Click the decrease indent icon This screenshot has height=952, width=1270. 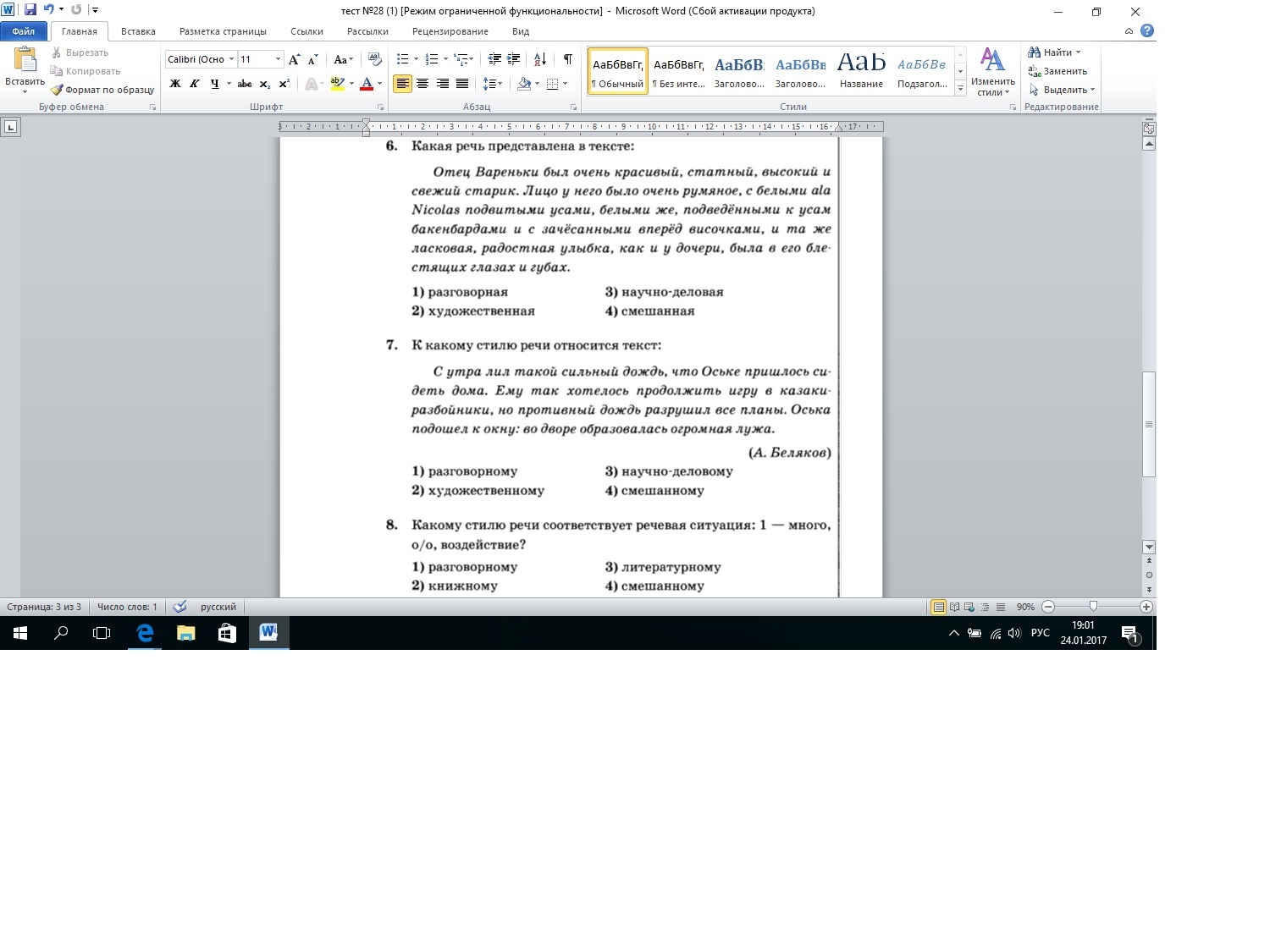click(494, 59)
